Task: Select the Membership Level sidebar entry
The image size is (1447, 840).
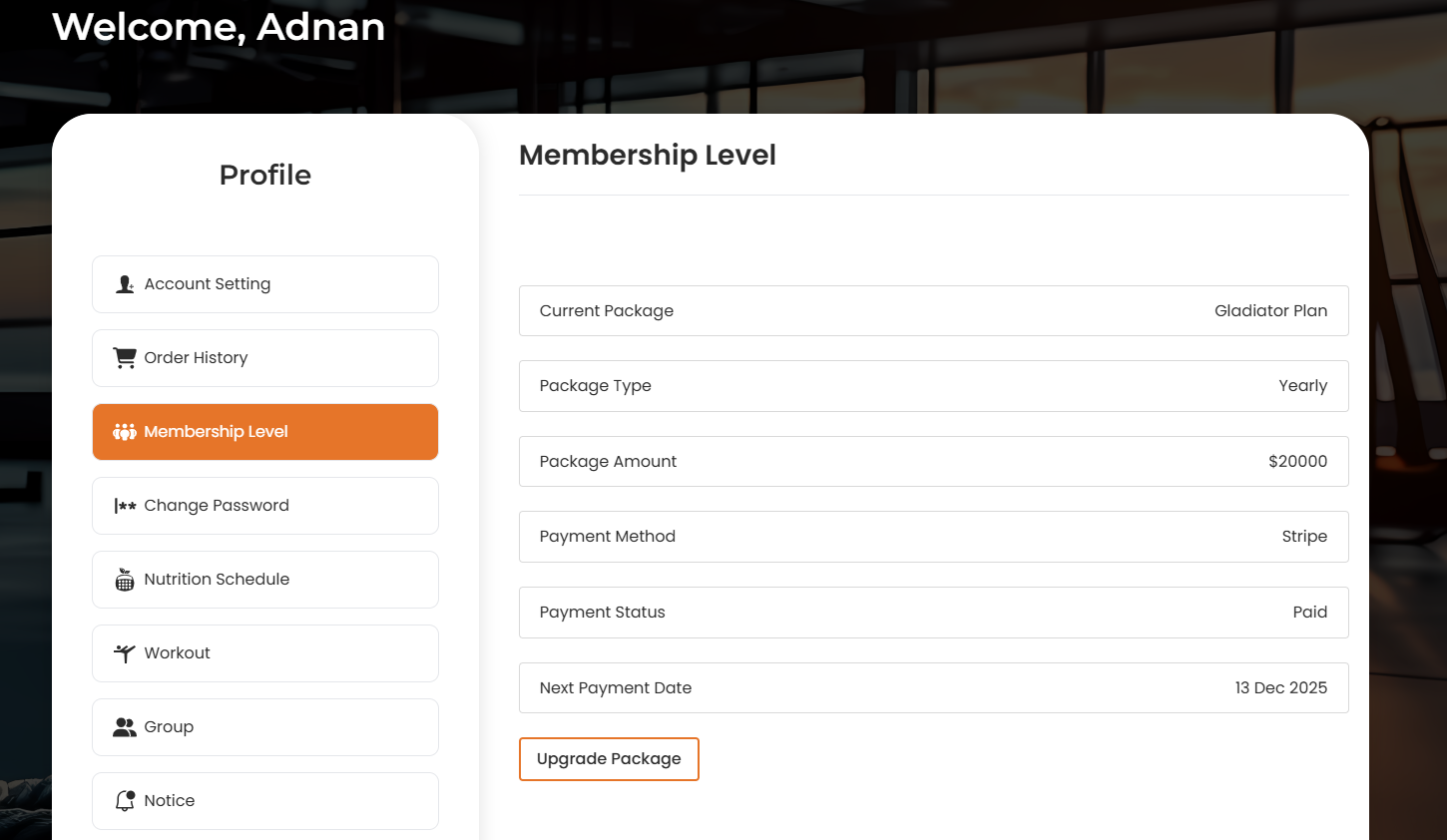Action: 264,431
